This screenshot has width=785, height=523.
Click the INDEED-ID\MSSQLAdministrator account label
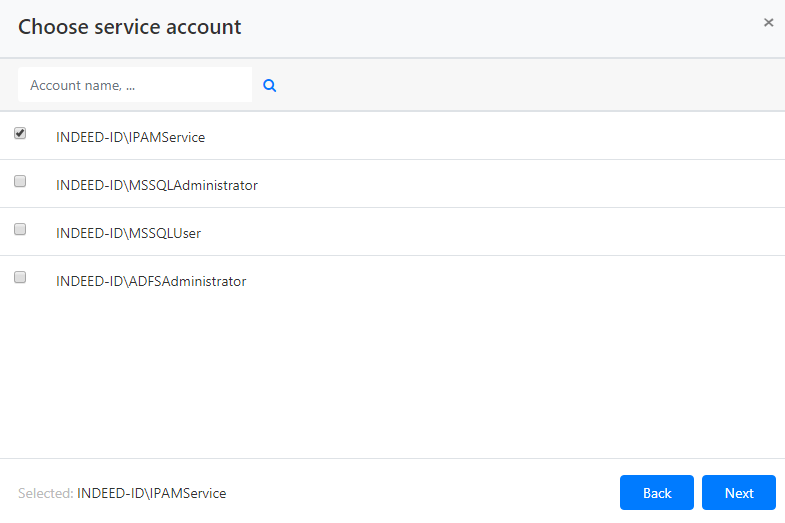[157, 185]
